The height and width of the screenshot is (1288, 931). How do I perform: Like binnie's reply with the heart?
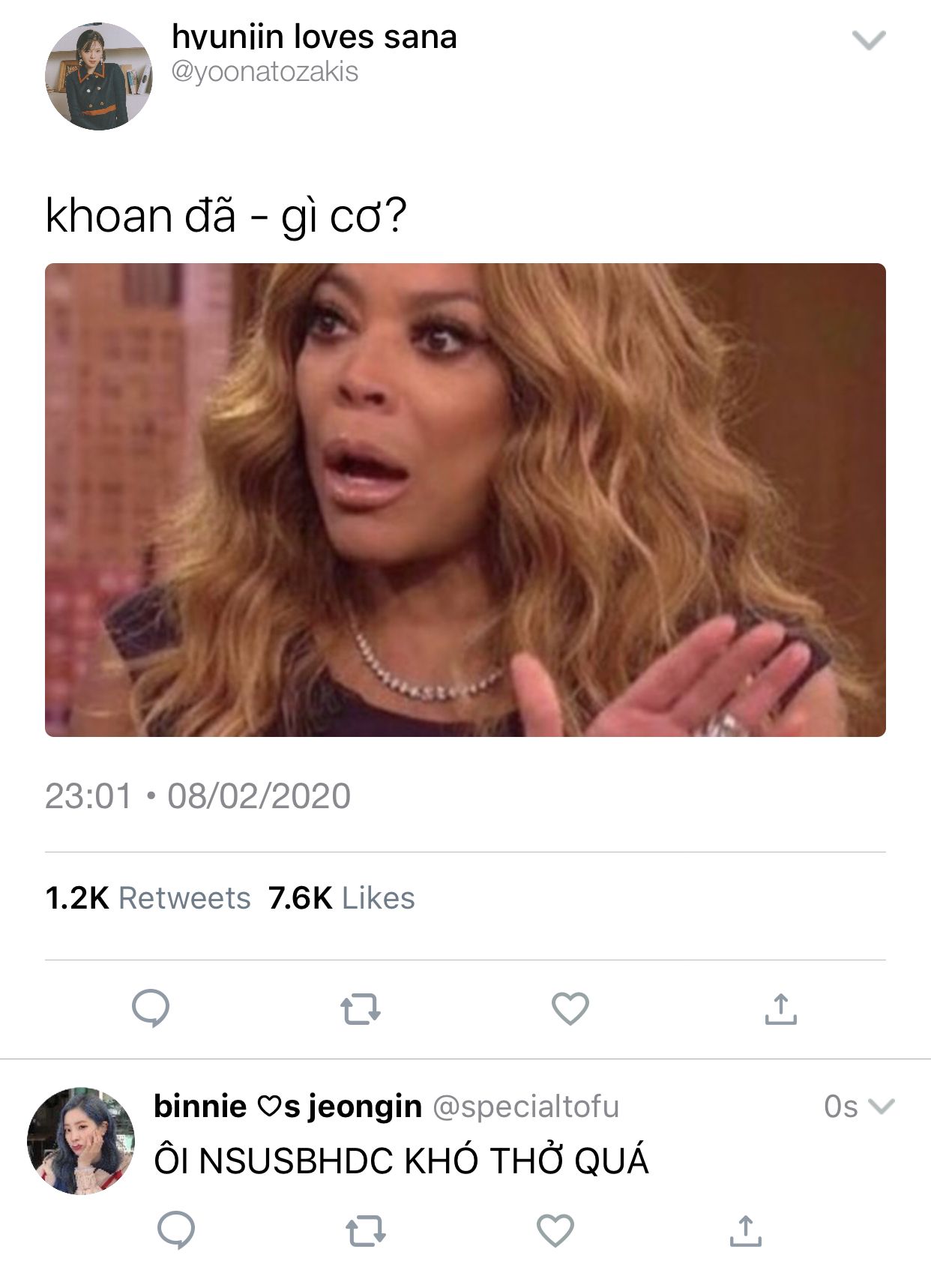pos(555,1230)
